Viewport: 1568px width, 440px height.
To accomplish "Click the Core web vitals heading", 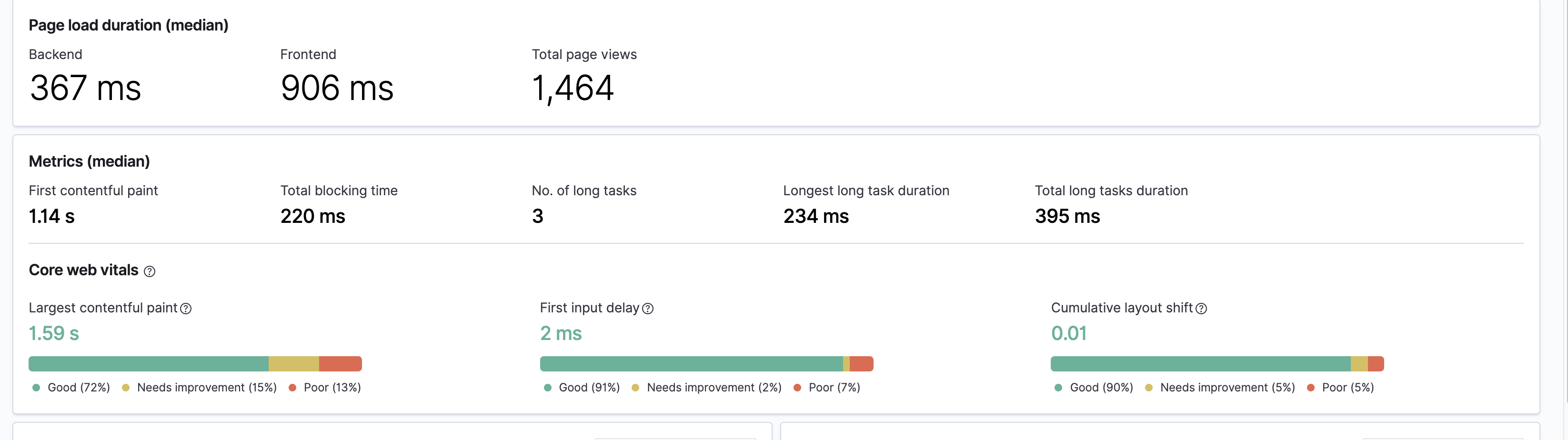I will click(x=84, y=270).
